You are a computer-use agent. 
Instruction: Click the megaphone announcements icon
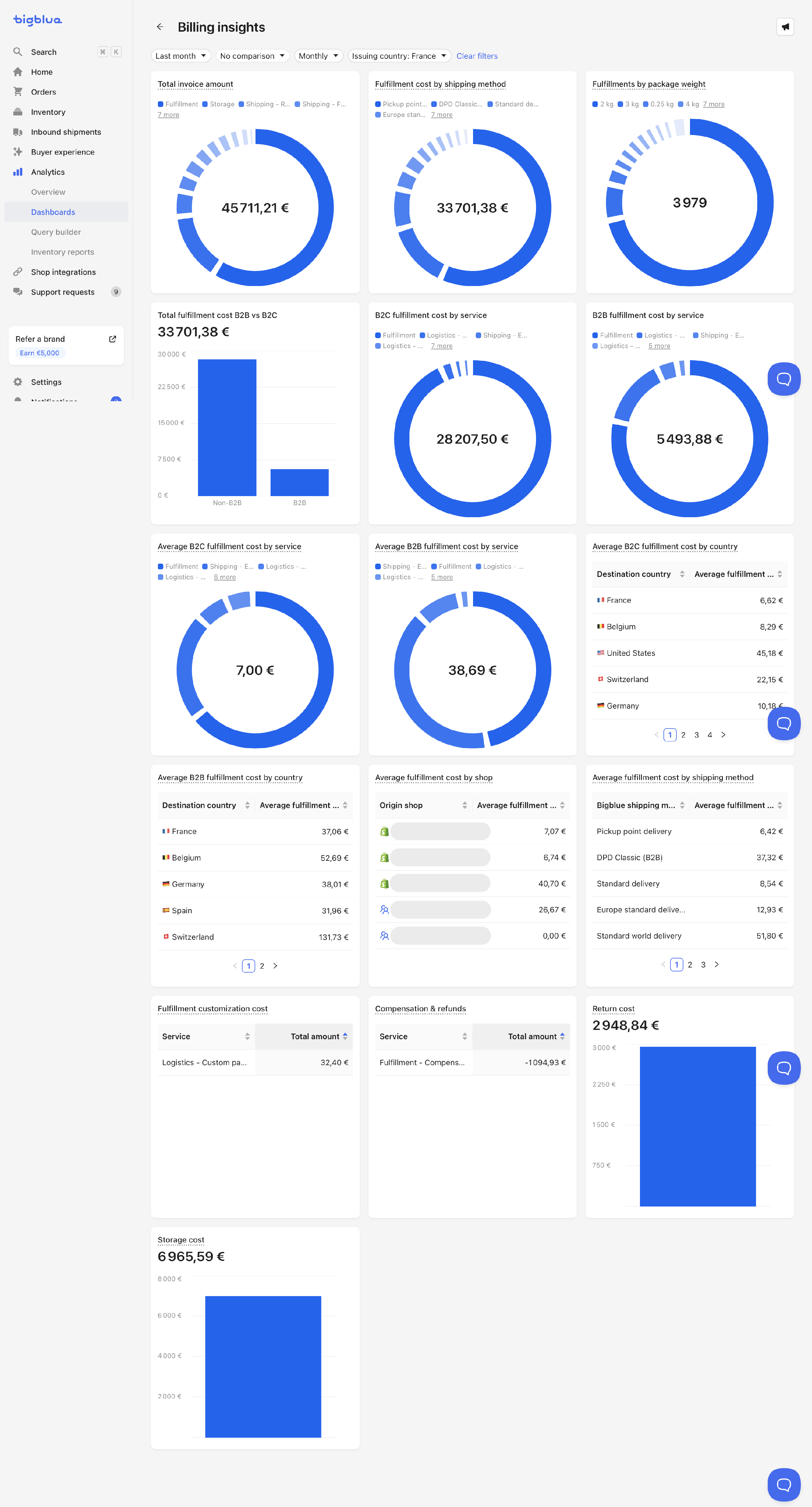tap(785, 27)
